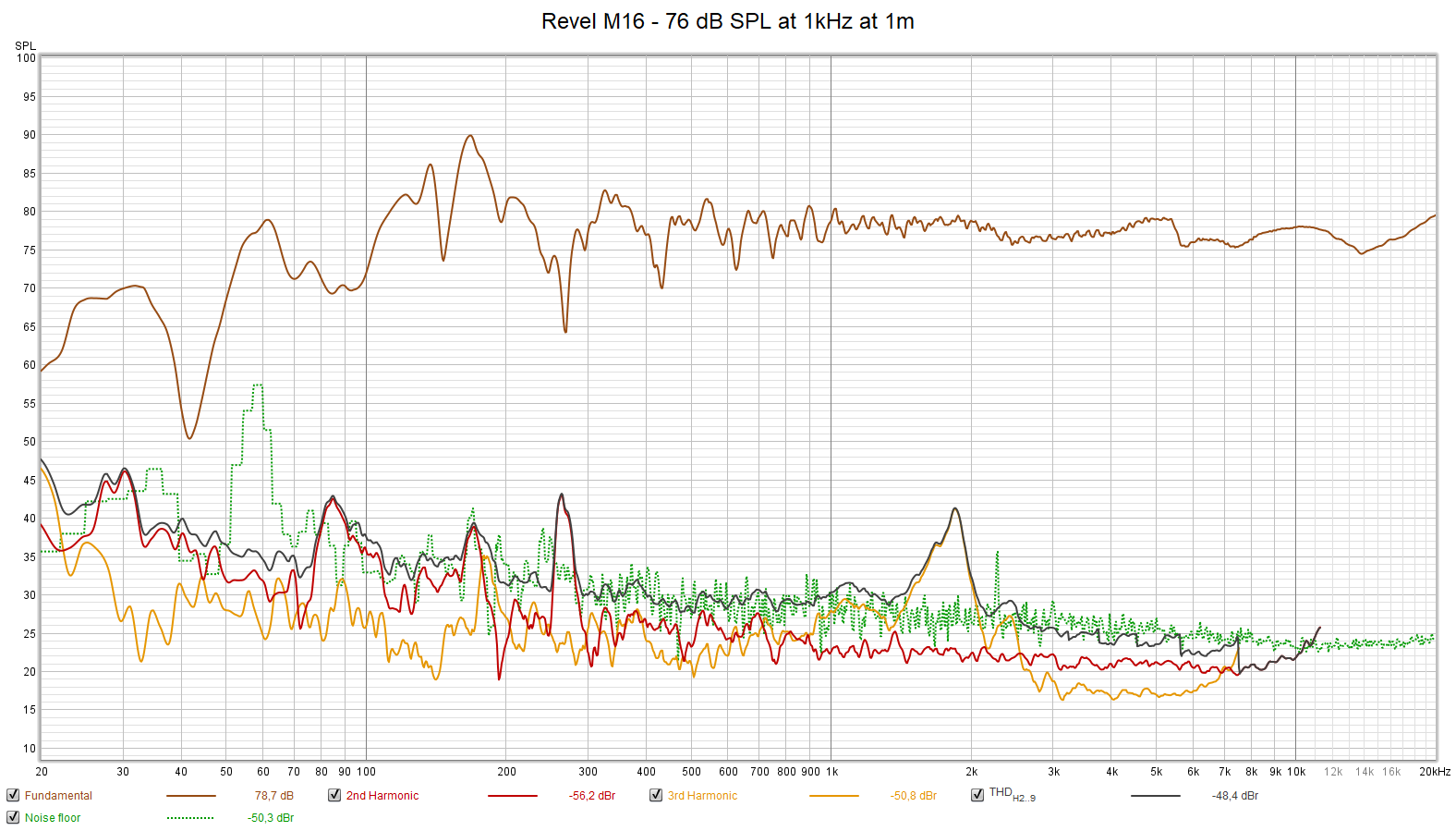Viewport: 1456px width, 831px height.
Task: Click the 2k frequency axis label
Action: tap(972, 772)
